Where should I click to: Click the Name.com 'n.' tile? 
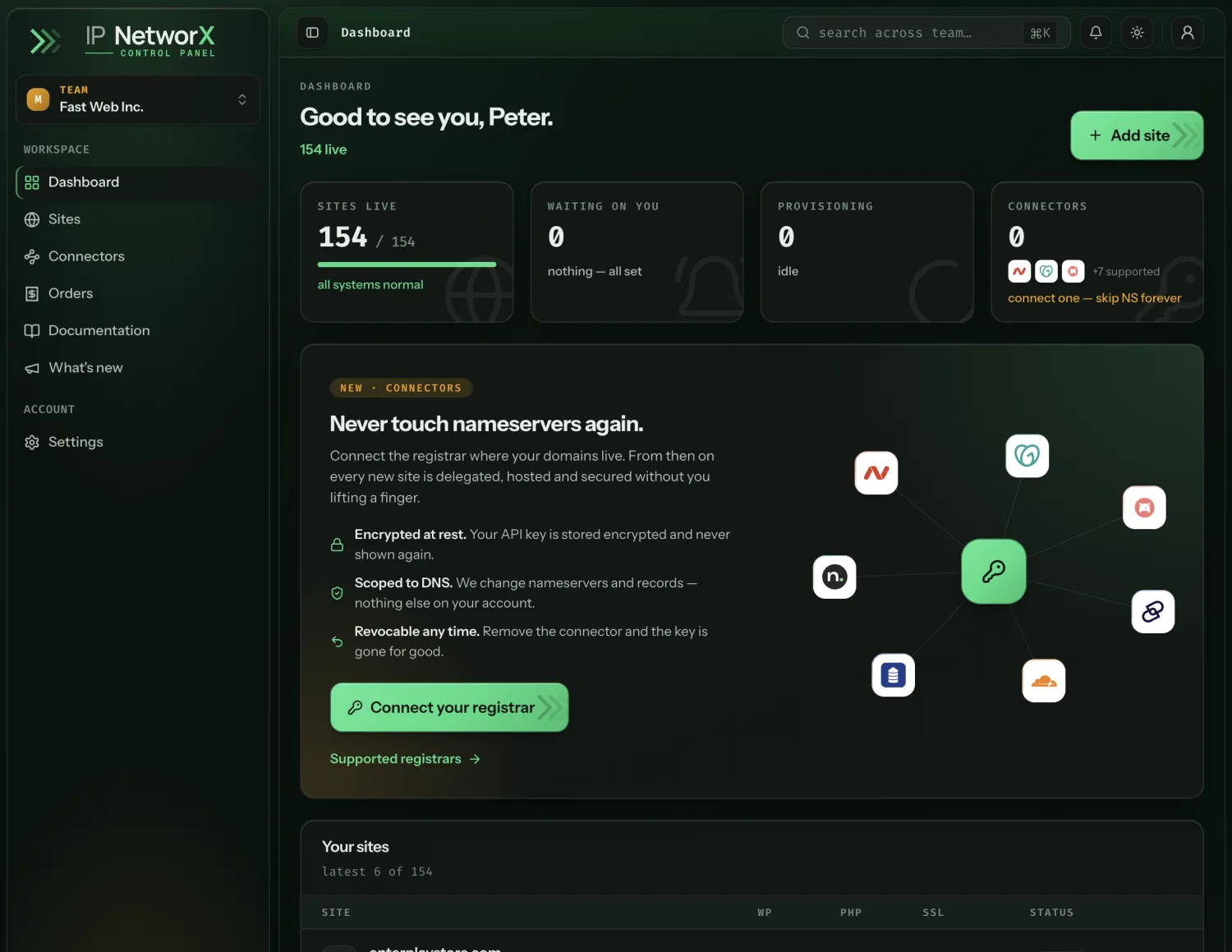[834, 577]
